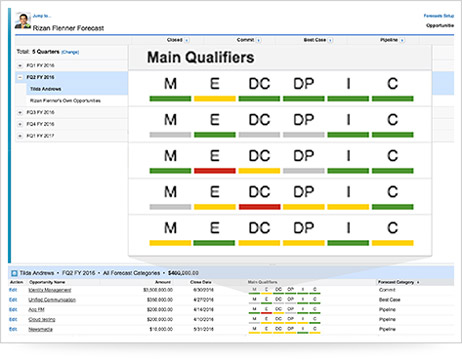This screenshot has height=360, width=462.
Task: Open the Best Case column dropdown arrow
Action: [330, 40]
